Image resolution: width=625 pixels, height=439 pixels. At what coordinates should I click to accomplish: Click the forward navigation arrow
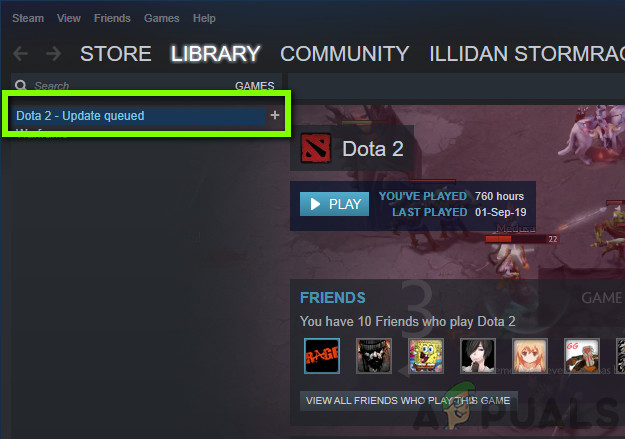[x=53, y=53]
